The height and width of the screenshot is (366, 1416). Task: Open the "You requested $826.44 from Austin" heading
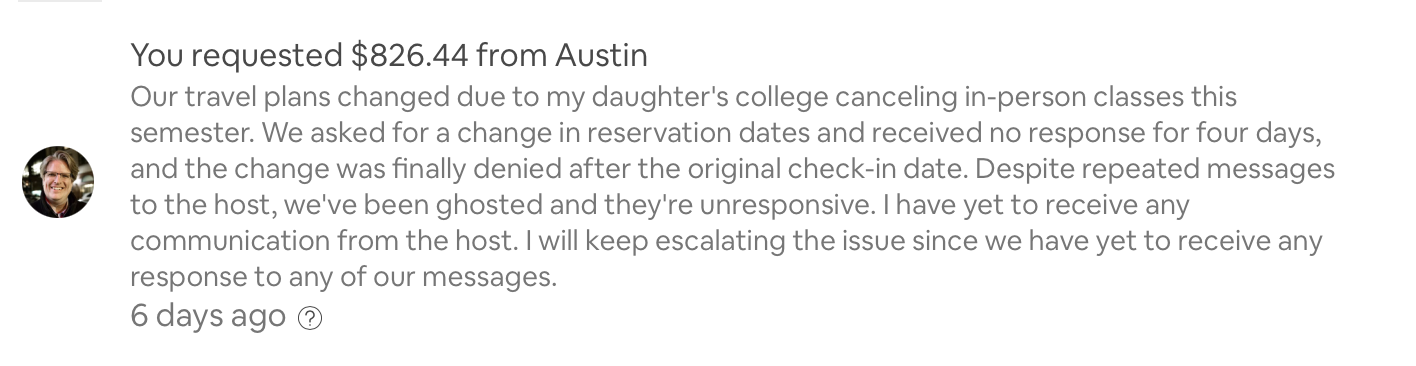(389, 55)
